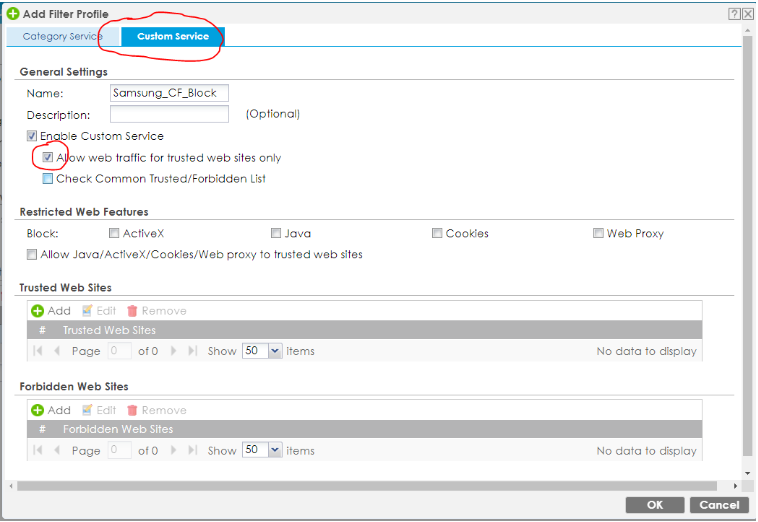The height and width of the screenshot is (522, 758).
Task: Add a new forbidden web site
Action: 51,410
